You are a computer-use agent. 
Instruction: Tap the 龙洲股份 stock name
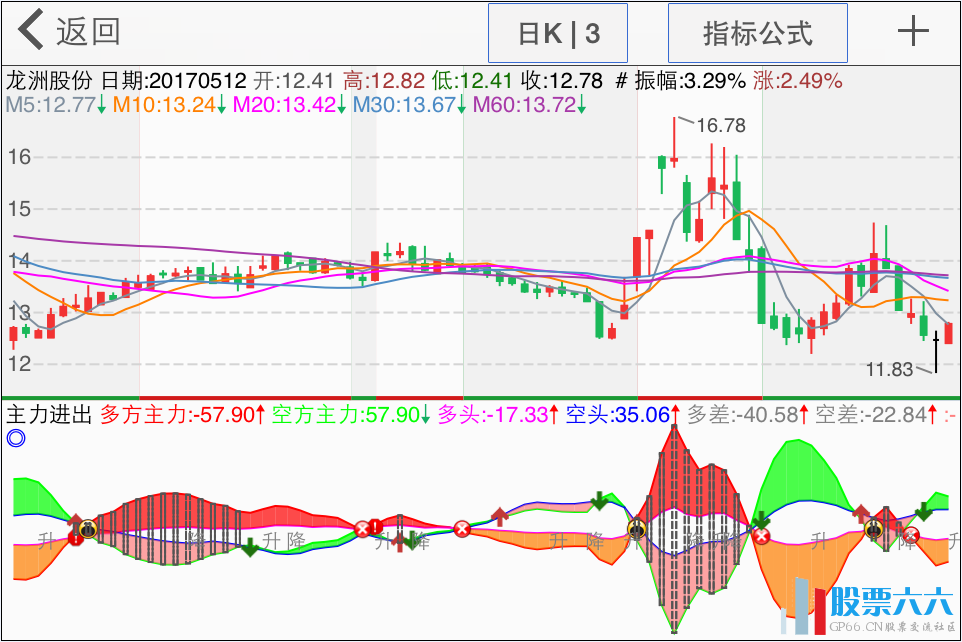pos(49,81)
